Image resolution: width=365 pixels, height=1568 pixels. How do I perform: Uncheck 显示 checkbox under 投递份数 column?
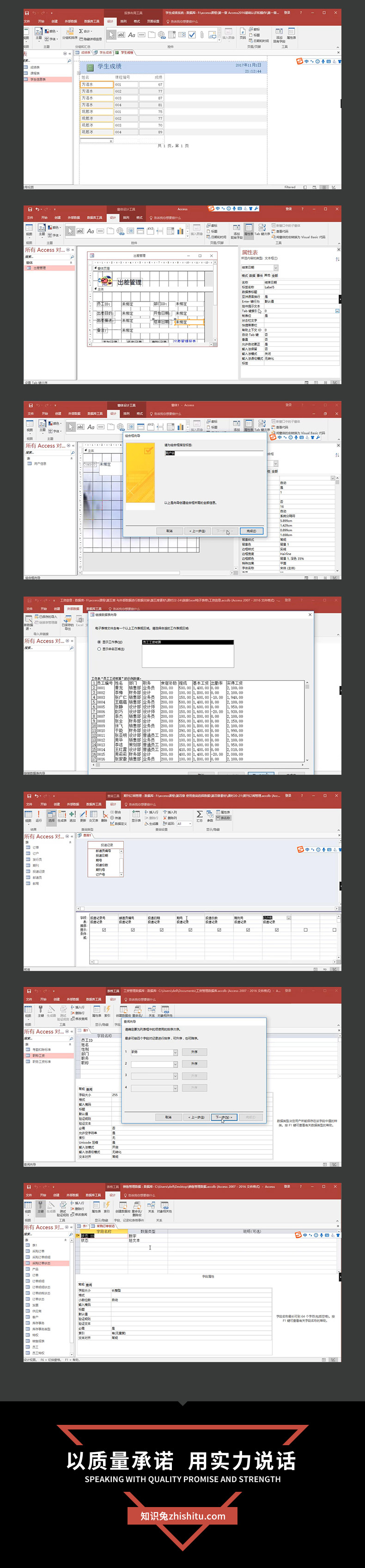(x=219, y=929)
